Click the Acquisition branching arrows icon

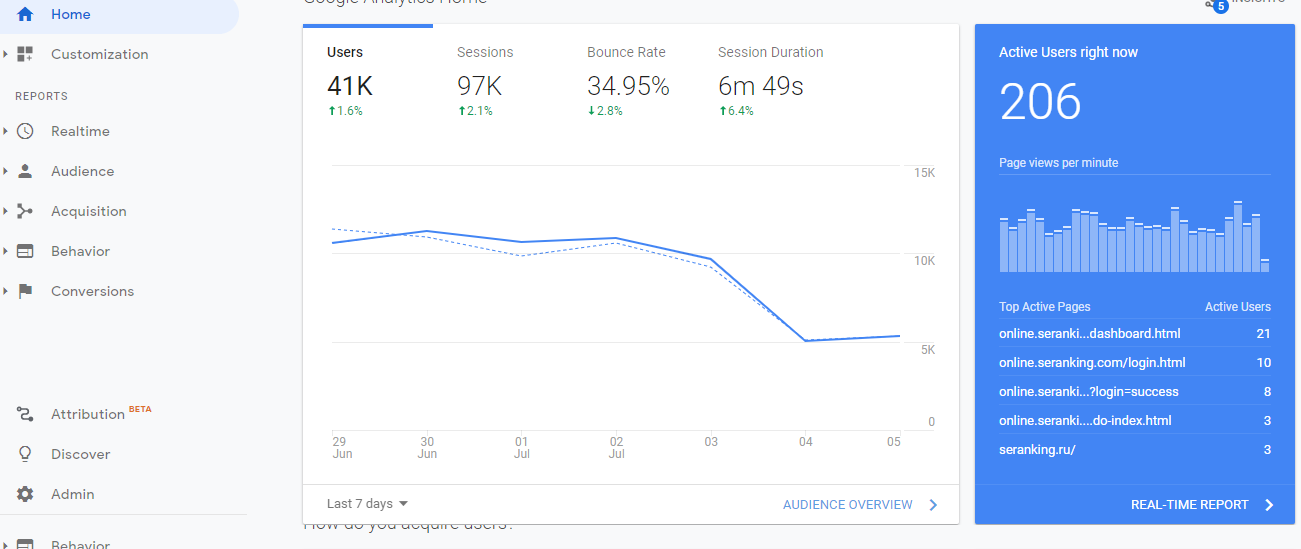point(25,211)
